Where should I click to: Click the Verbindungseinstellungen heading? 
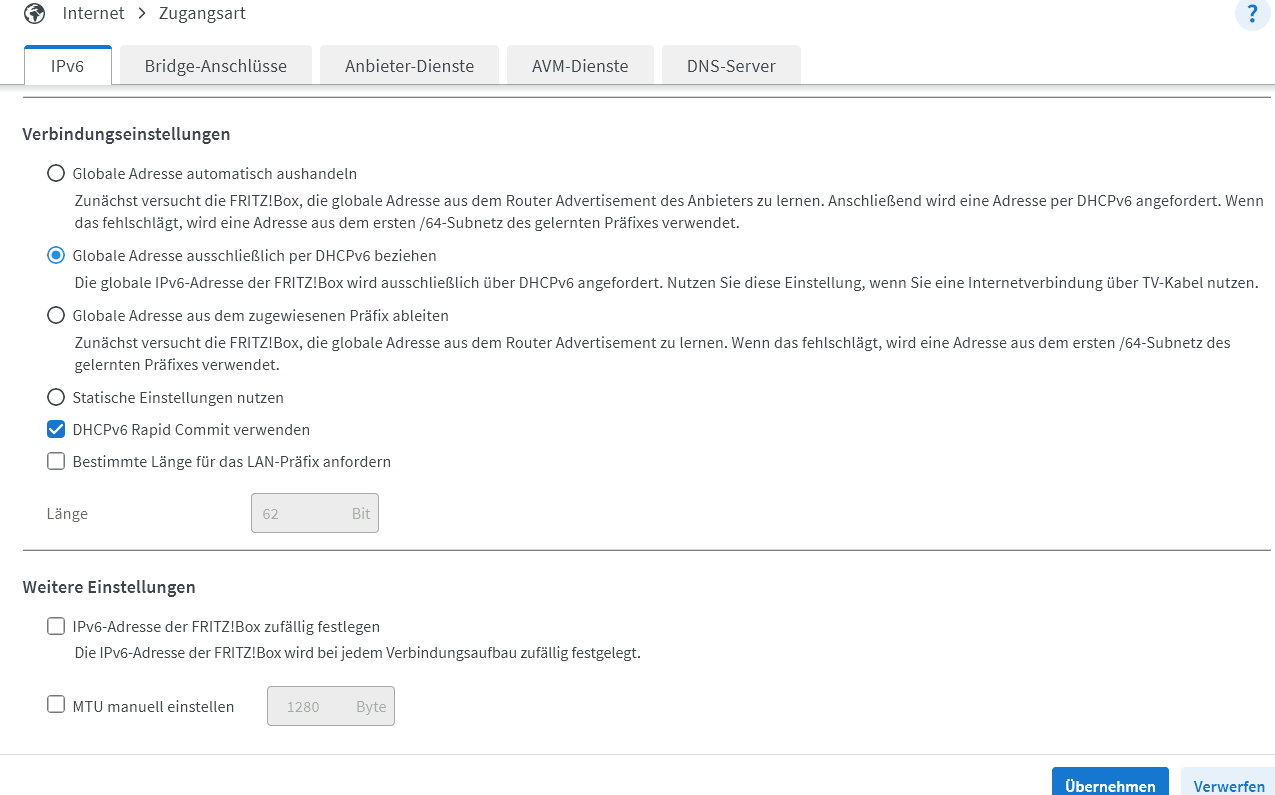coord(127,133)
